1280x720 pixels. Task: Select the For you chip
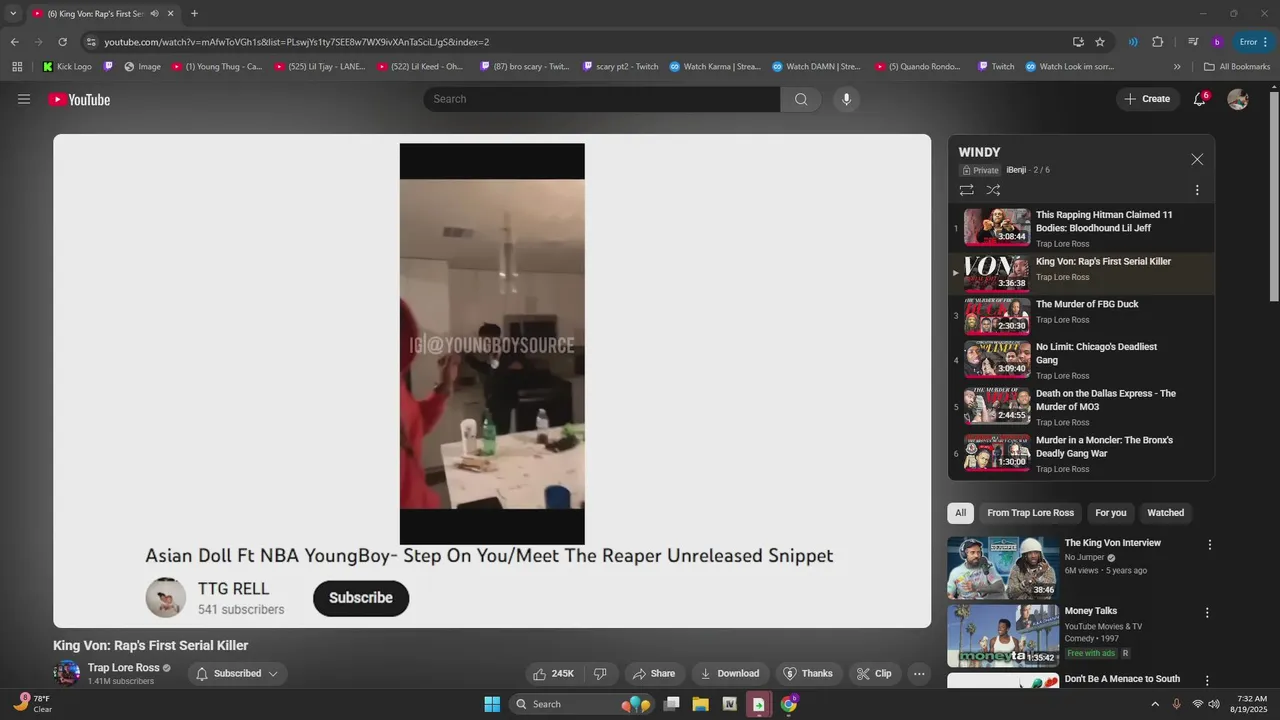1110,513
